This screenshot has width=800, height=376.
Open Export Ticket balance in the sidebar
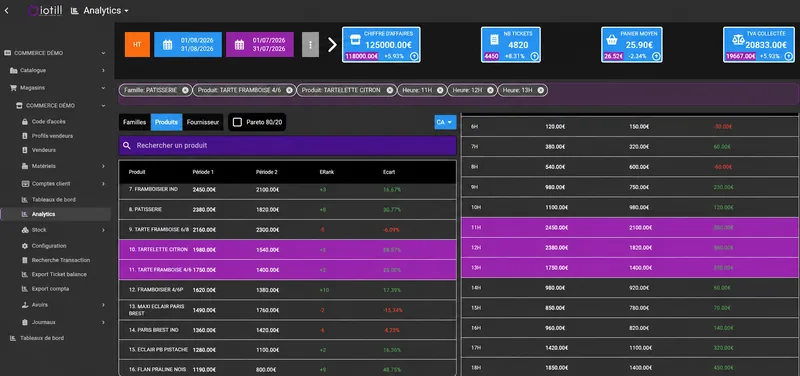(59, 274)
